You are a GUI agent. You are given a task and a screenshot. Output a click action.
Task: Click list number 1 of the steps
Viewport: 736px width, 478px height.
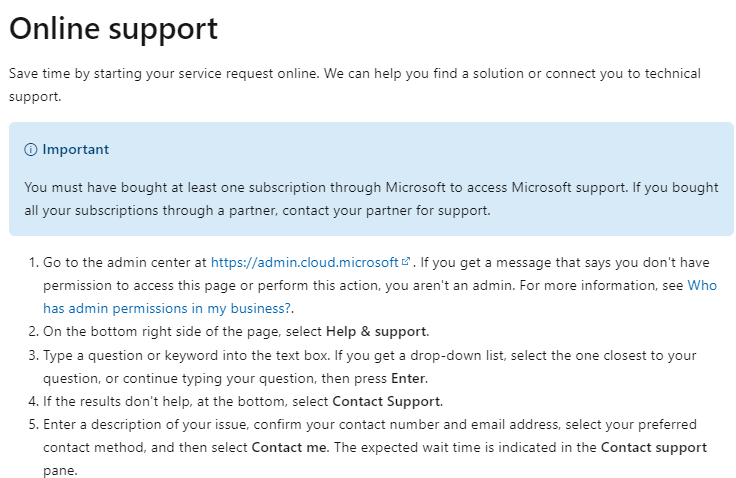coord(33,263)
